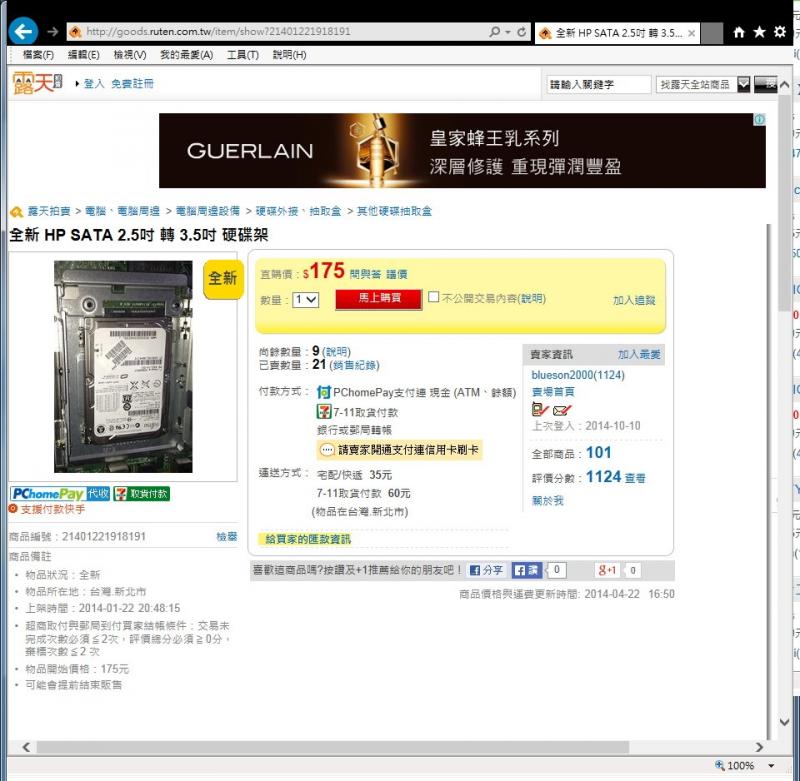Open a new tab with the blank tab button
Screen dimensions: 800x781
pos(712,33)
